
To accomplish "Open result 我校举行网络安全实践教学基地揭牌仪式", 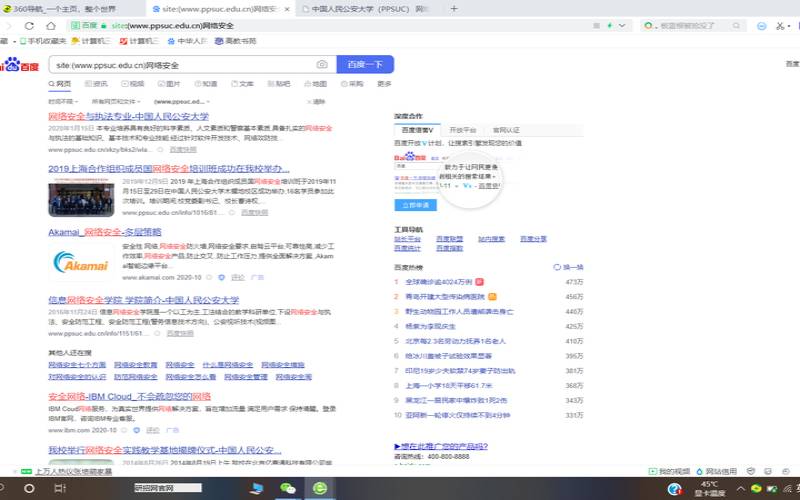I will [165, 450].
